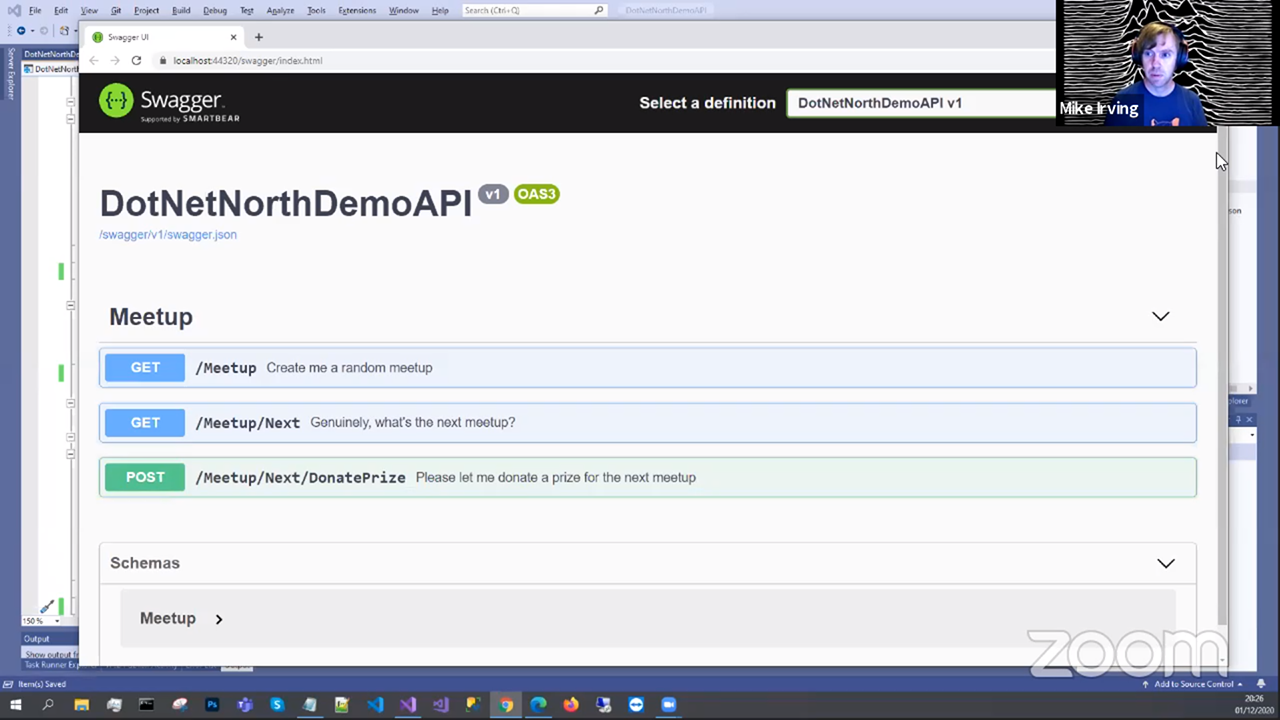Viewport: 1280px width, 720px height.
Task: Expand the GET /Meetup operation
Action: pyautogui.click(x=647, y=367)
